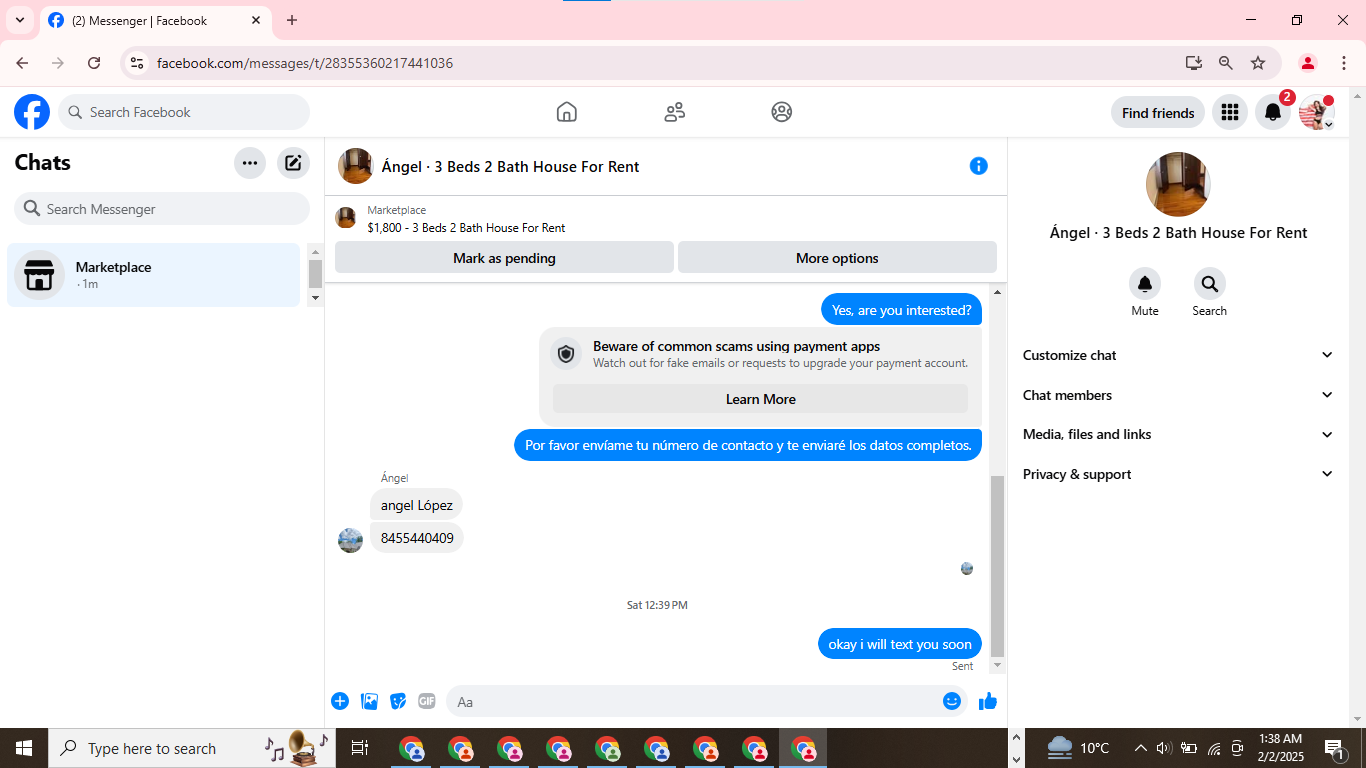
Task: Start a new message with compose icon
Action: coord(293,163)
